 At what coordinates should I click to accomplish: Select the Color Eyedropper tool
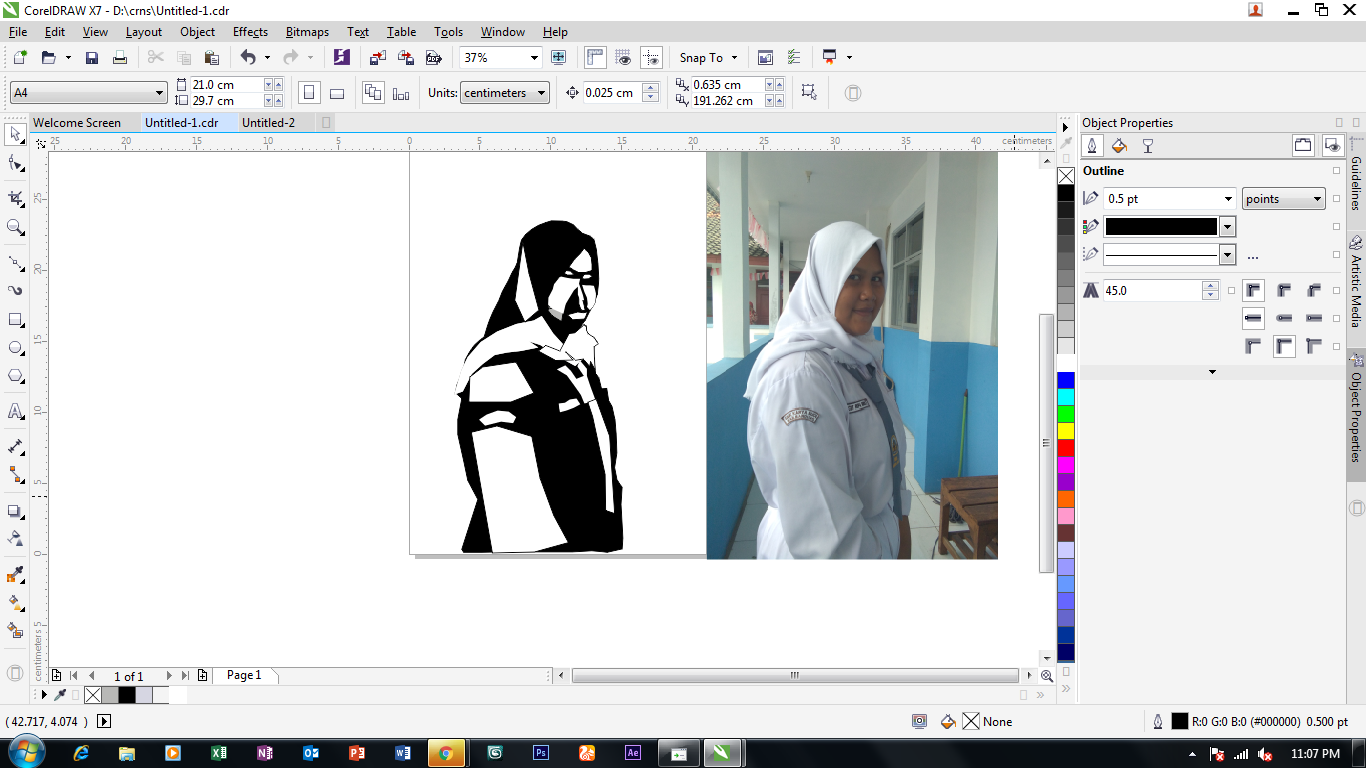point(15,575)
